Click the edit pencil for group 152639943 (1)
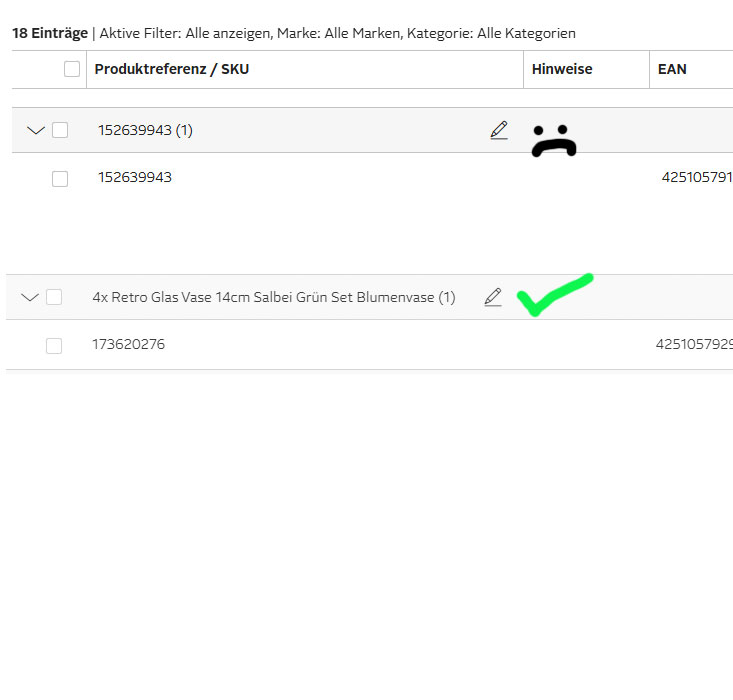This screenshot has width=733, height=700. click(x=499, y=130)
